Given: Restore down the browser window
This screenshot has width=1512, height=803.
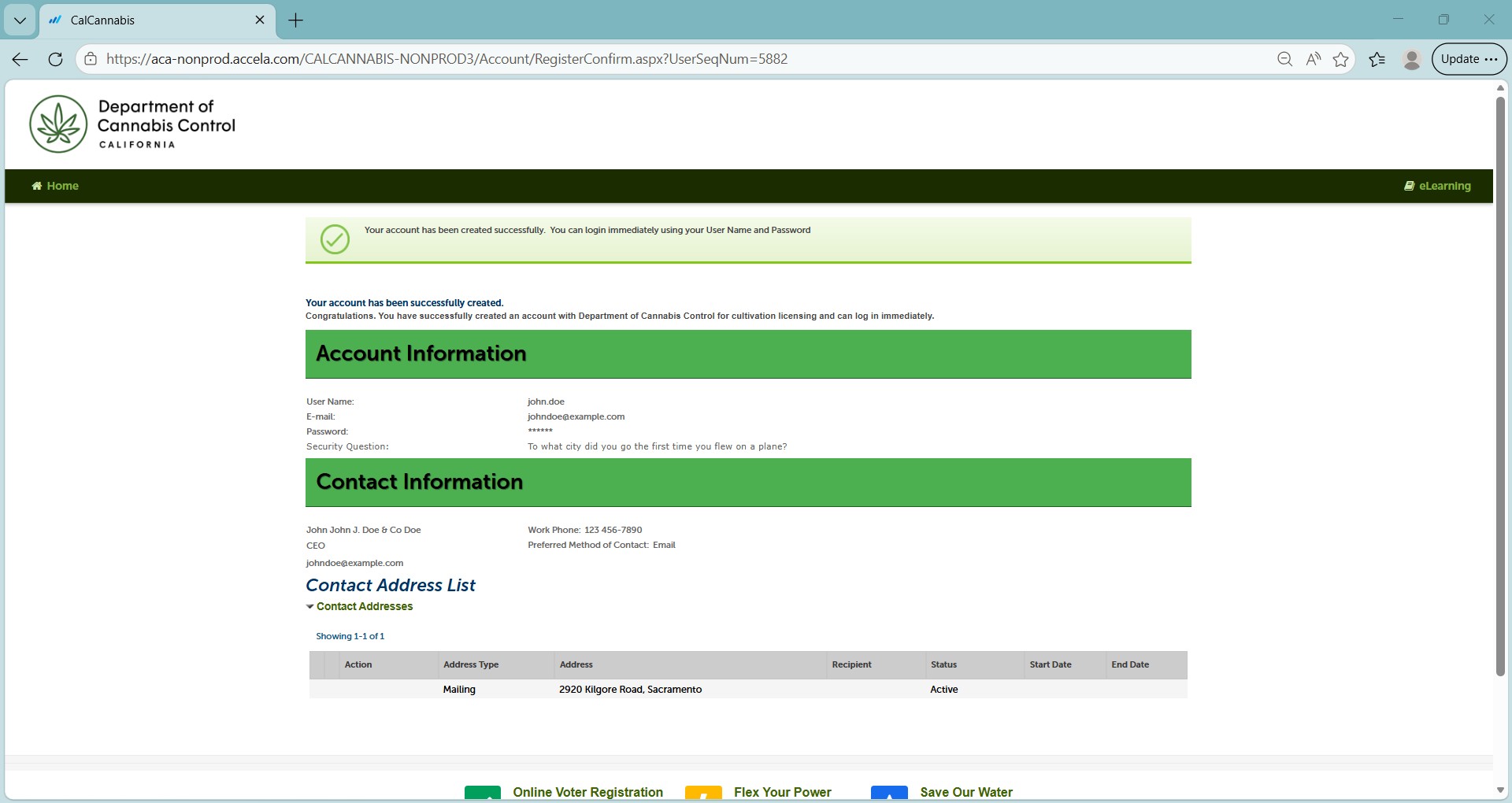Looking at the screenshot, I should coord(1443,20).
